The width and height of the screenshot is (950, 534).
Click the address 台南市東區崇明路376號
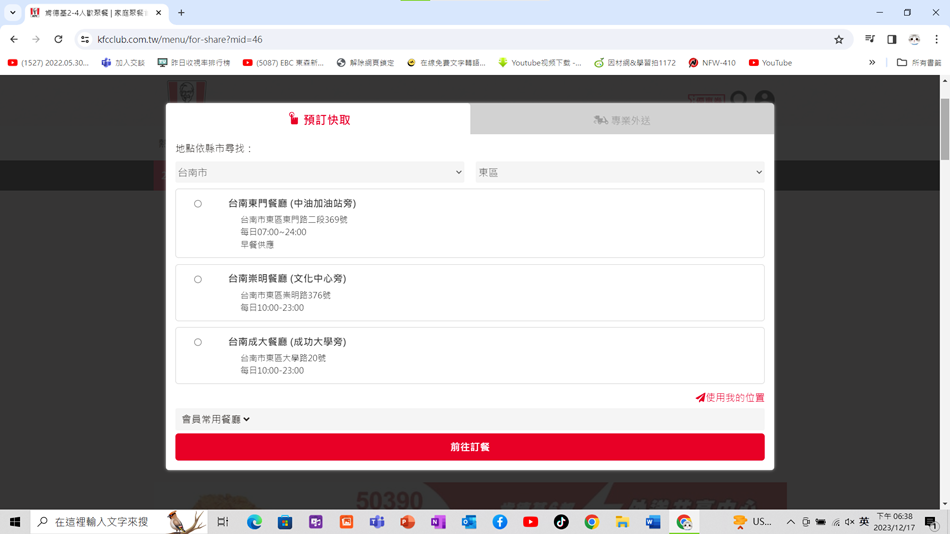[285, 295]
